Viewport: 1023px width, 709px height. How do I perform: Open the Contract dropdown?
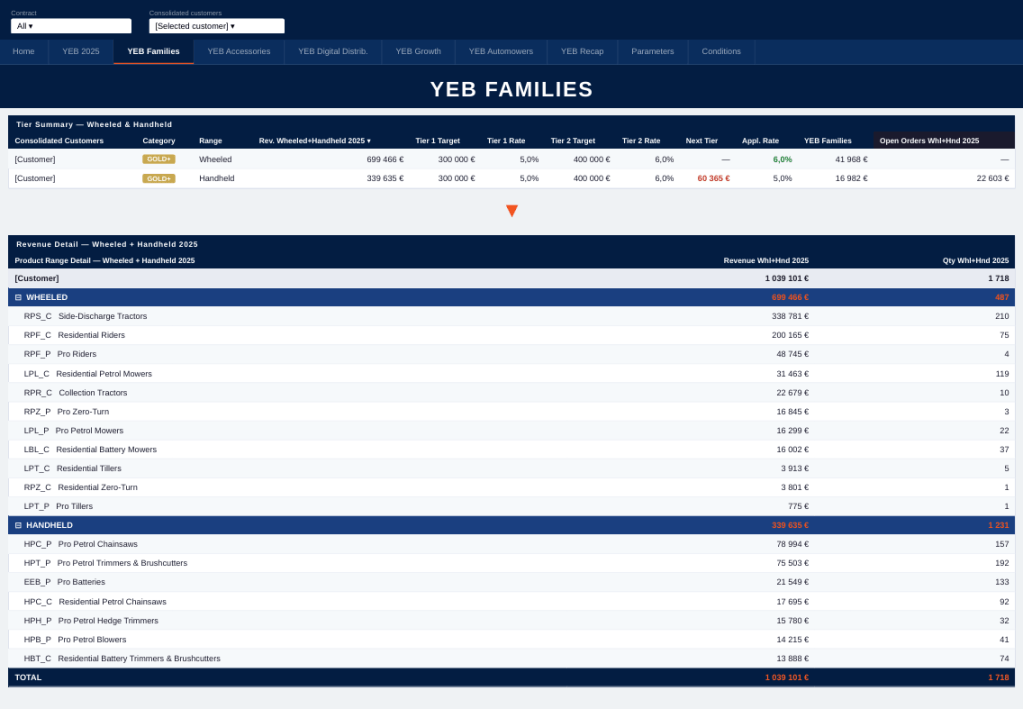coord(70,26)
